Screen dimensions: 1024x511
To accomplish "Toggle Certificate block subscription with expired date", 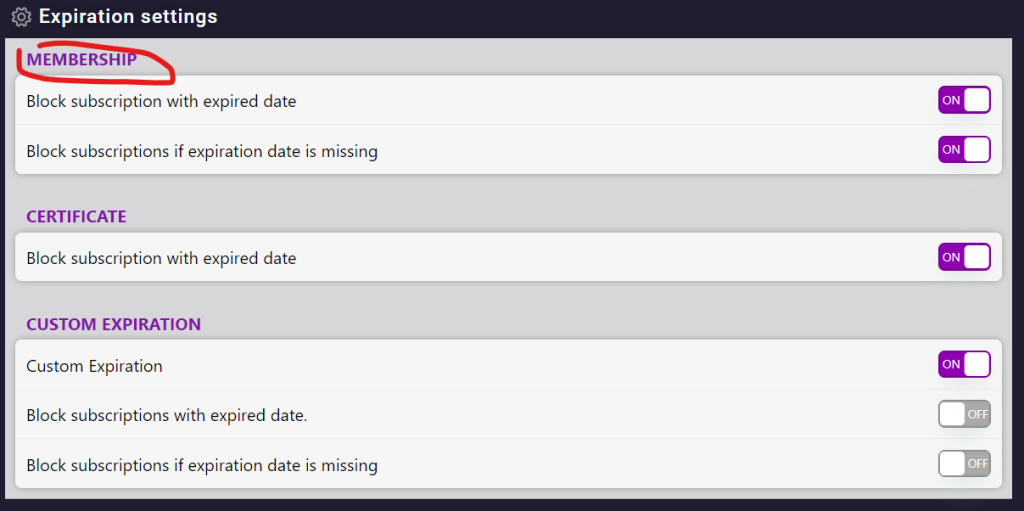I will (x=964, y=257).
